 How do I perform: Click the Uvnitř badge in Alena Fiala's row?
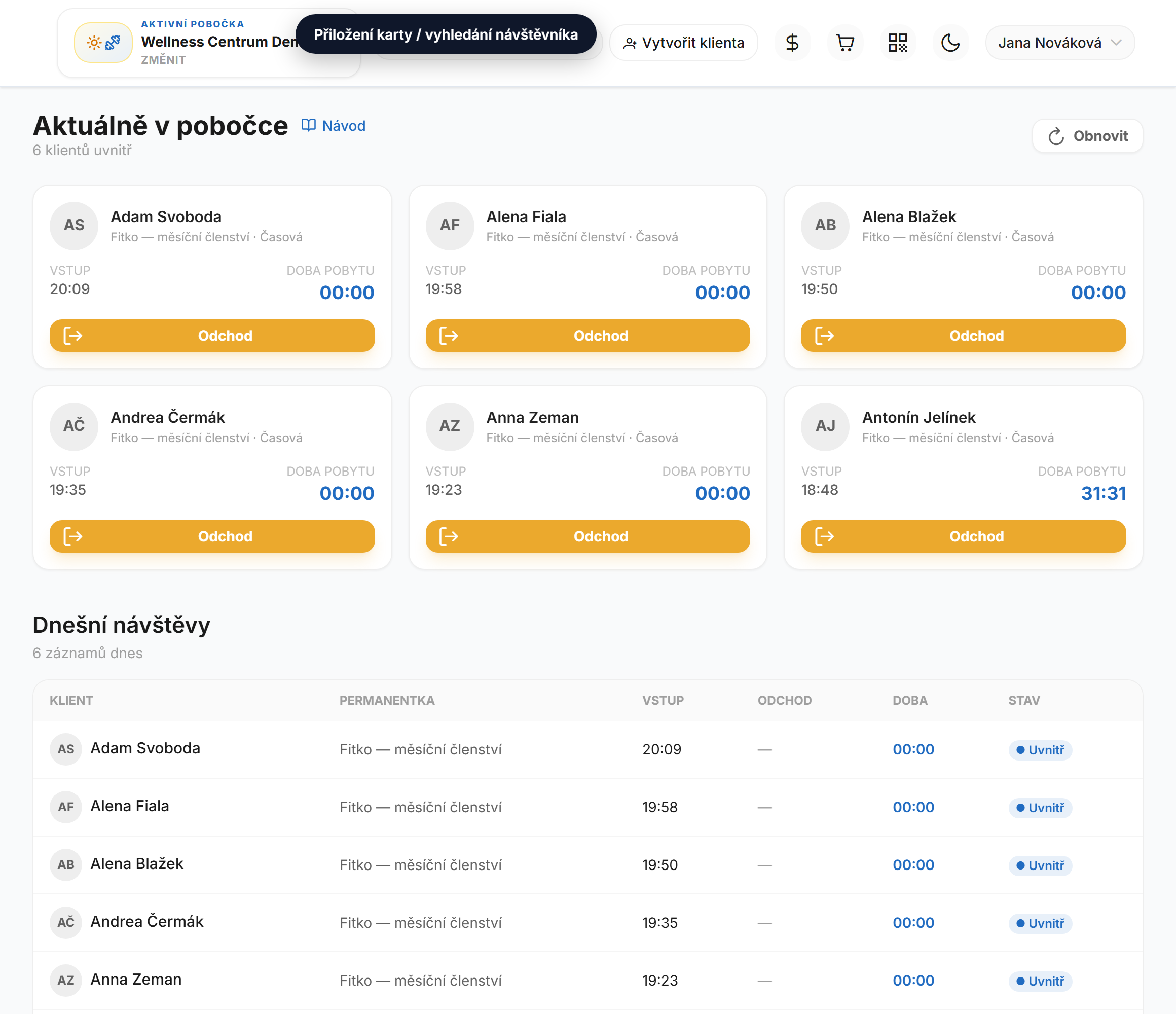point(1040,808)
